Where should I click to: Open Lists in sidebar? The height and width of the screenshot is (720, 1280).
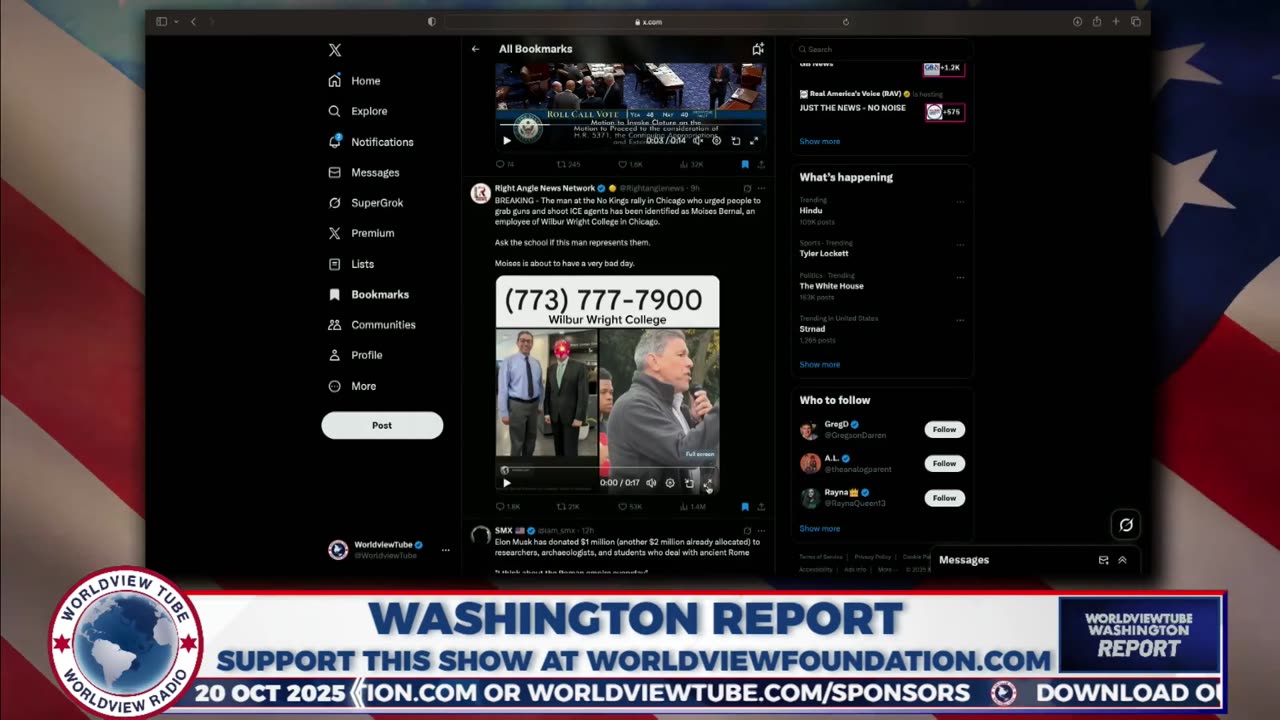coord(351,264)
